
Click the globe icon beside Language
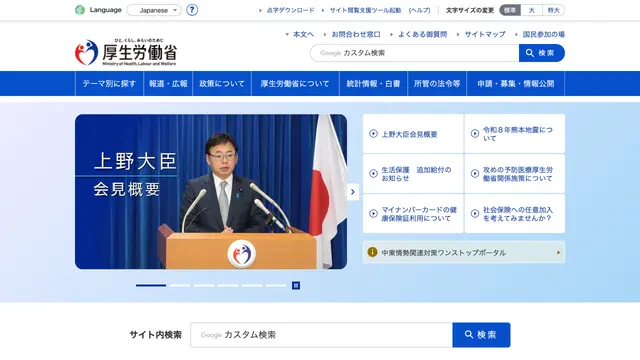[x=80, y=10]
